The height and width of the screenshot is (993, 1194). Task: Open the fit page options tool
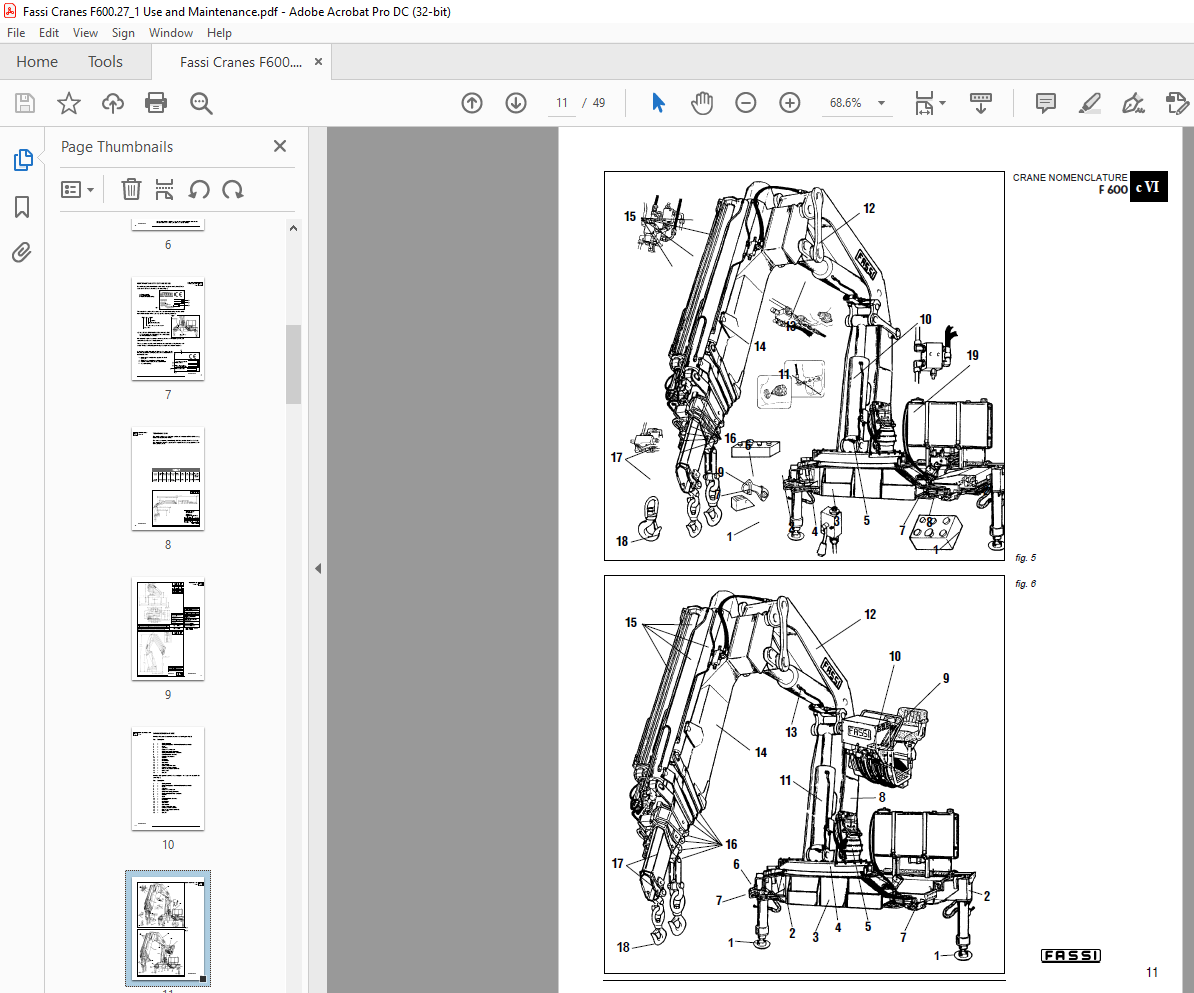pos(924,103)
